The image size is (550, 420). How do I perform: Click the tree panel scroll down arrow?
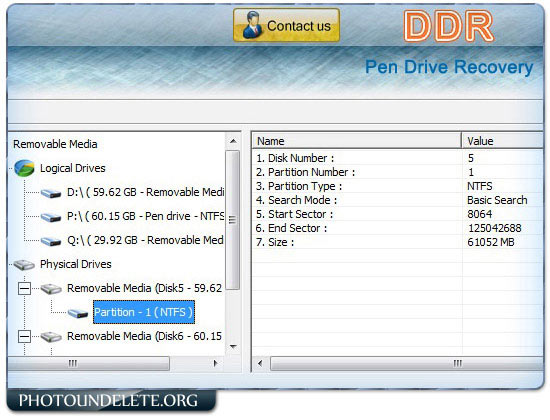pos(233,347)
